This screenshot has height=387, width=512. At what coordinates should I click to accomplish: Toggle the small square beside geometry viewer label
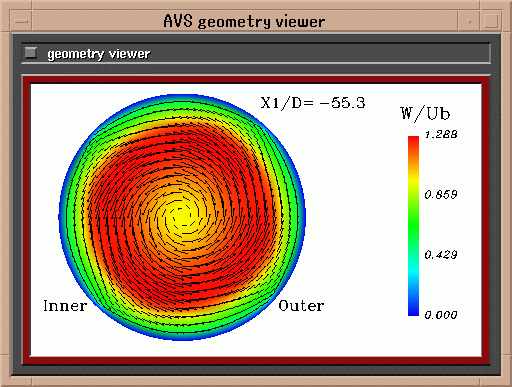click(x=31, y=53)
